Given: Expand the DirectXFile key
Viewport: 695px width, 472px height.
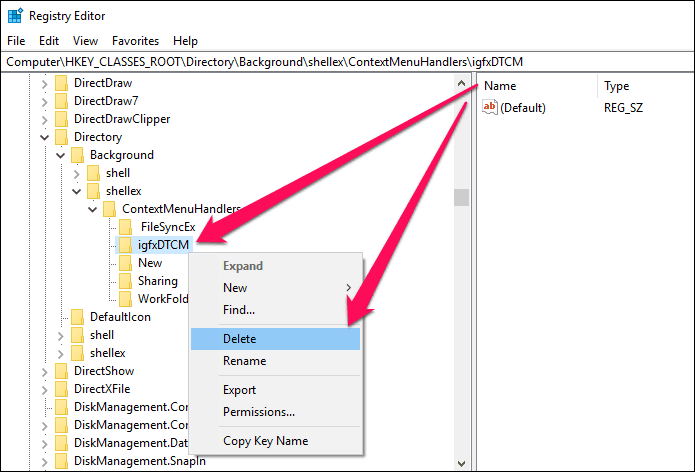Looking at the screenshot, I should click(x=44, y=390).
